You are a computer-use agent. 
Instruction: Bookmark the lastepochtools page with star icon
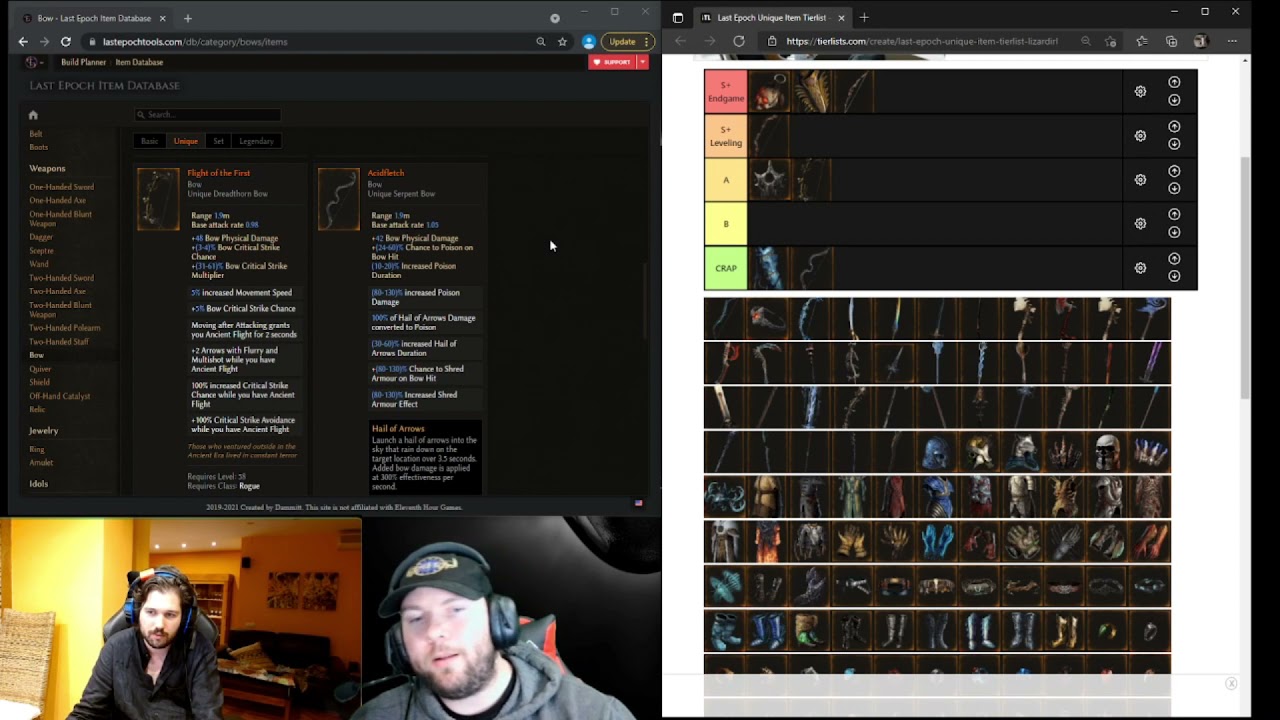[563, 42]
